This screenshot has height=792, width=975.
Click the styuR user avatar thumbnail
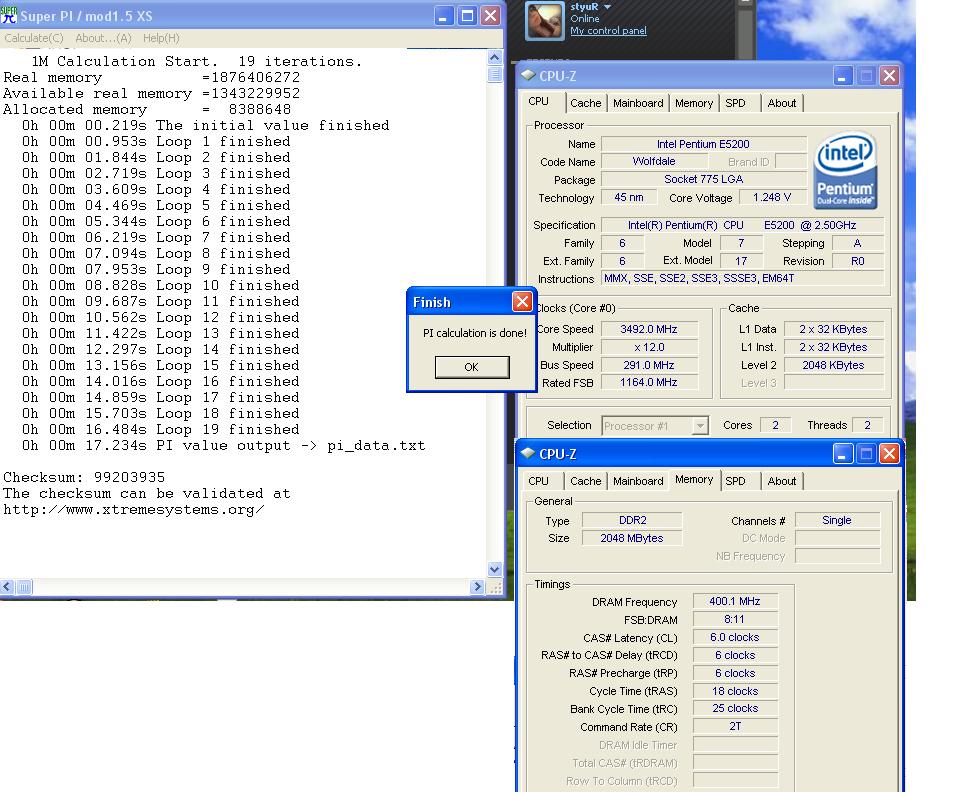pyautogui.click(x=545, y=19)
